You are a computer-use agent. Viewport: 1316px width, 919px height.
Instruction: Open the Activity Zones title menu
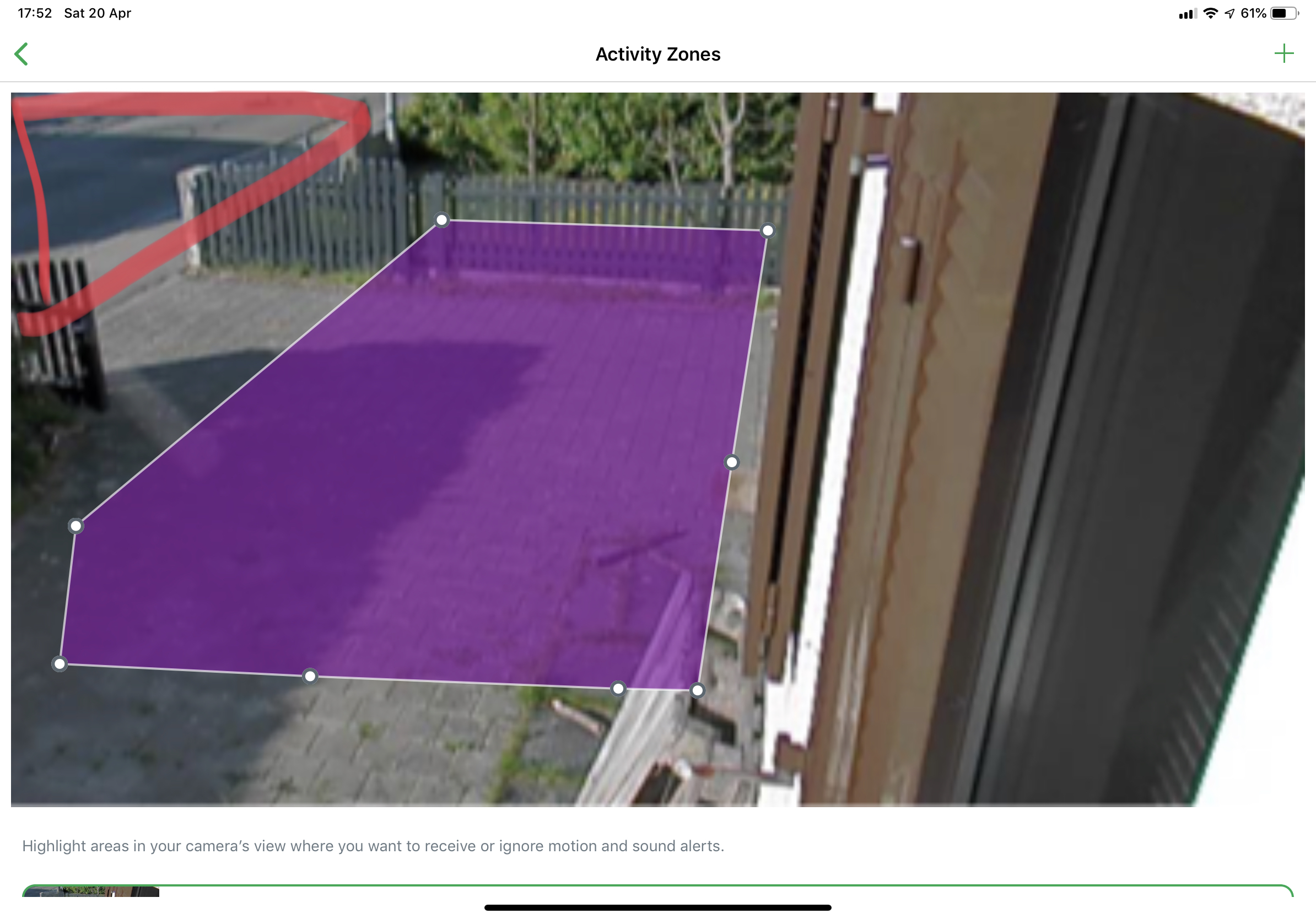657,54
